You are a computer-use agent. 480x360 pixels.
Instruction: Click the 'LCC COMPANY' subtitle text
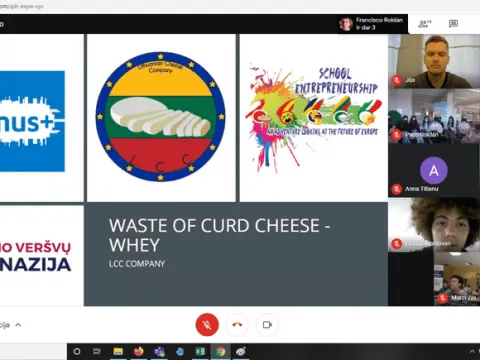[x=137, y=264]
